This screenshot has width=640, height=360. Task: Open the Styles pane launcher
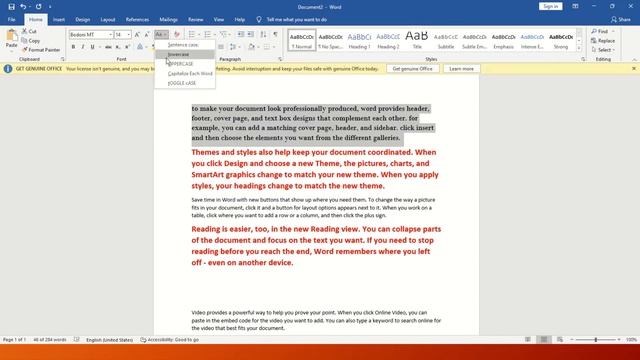pyautogui.click(x=583, y=59)
